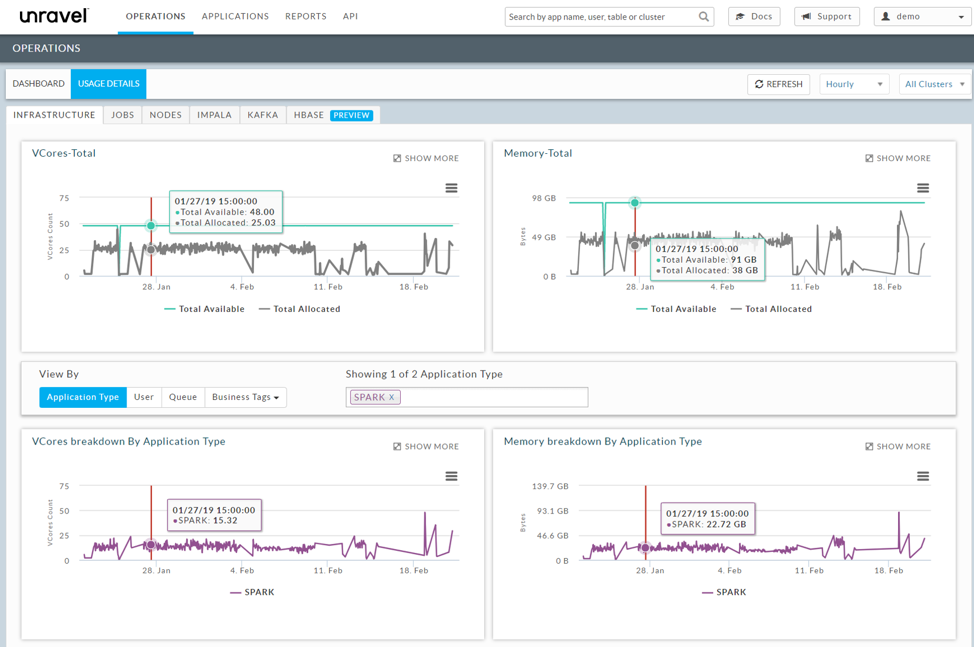Click SHOW MORE on the VCores-Total chart

coord(425,157)
